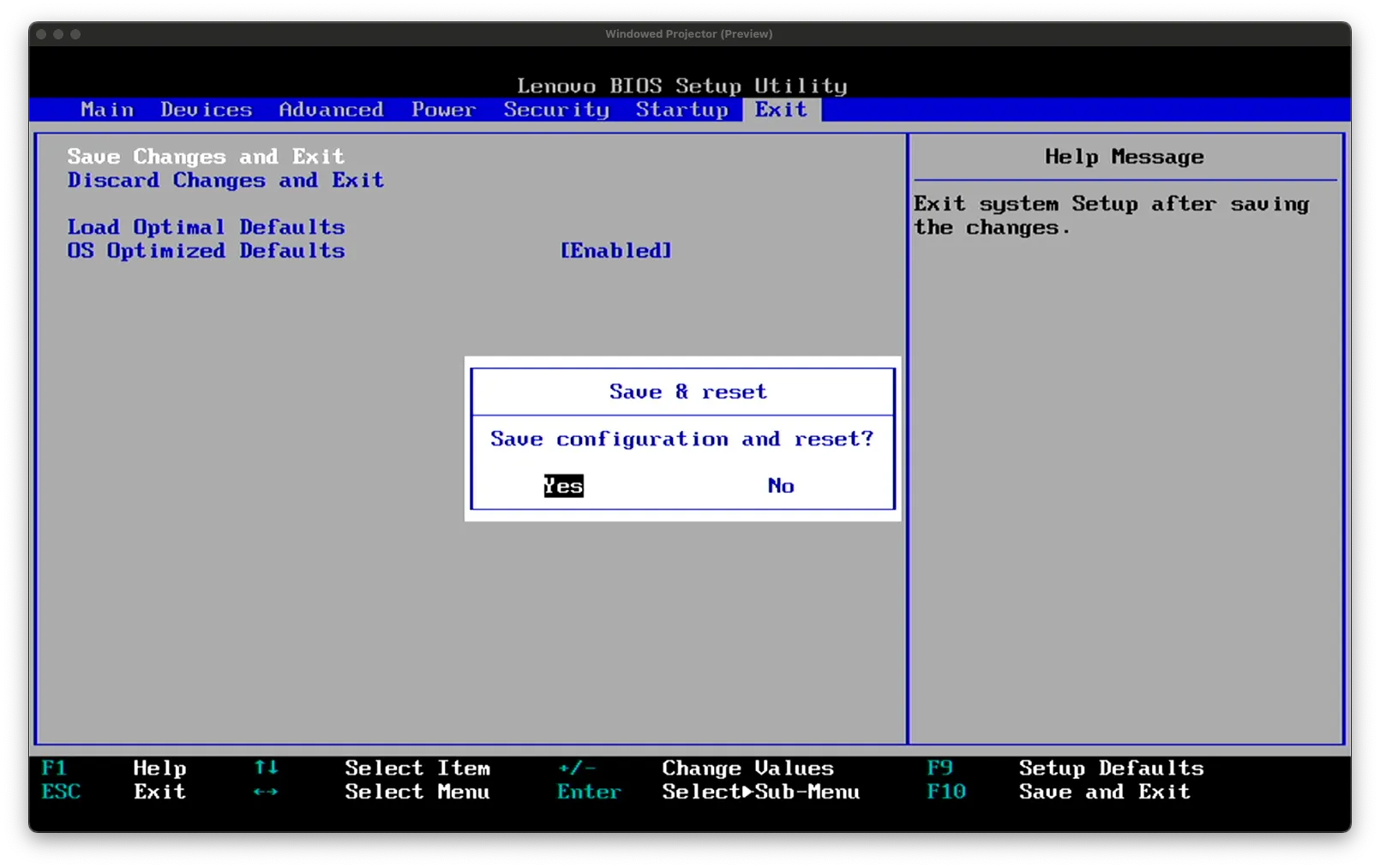Image resolution: width=1380 pixels, height=868 pixels.
Task: Switch to the Devices tab
Action: 206,110
